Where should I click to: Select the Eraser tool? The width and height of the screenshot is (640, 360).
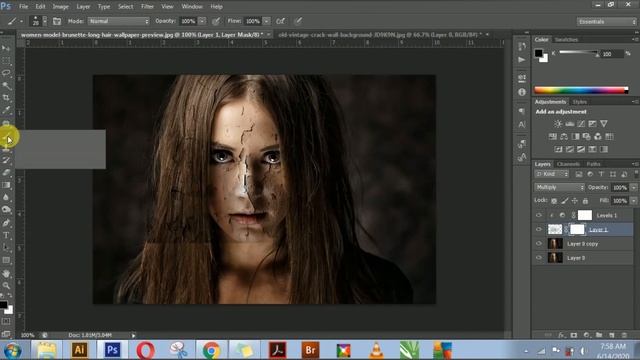pos(6,173)
